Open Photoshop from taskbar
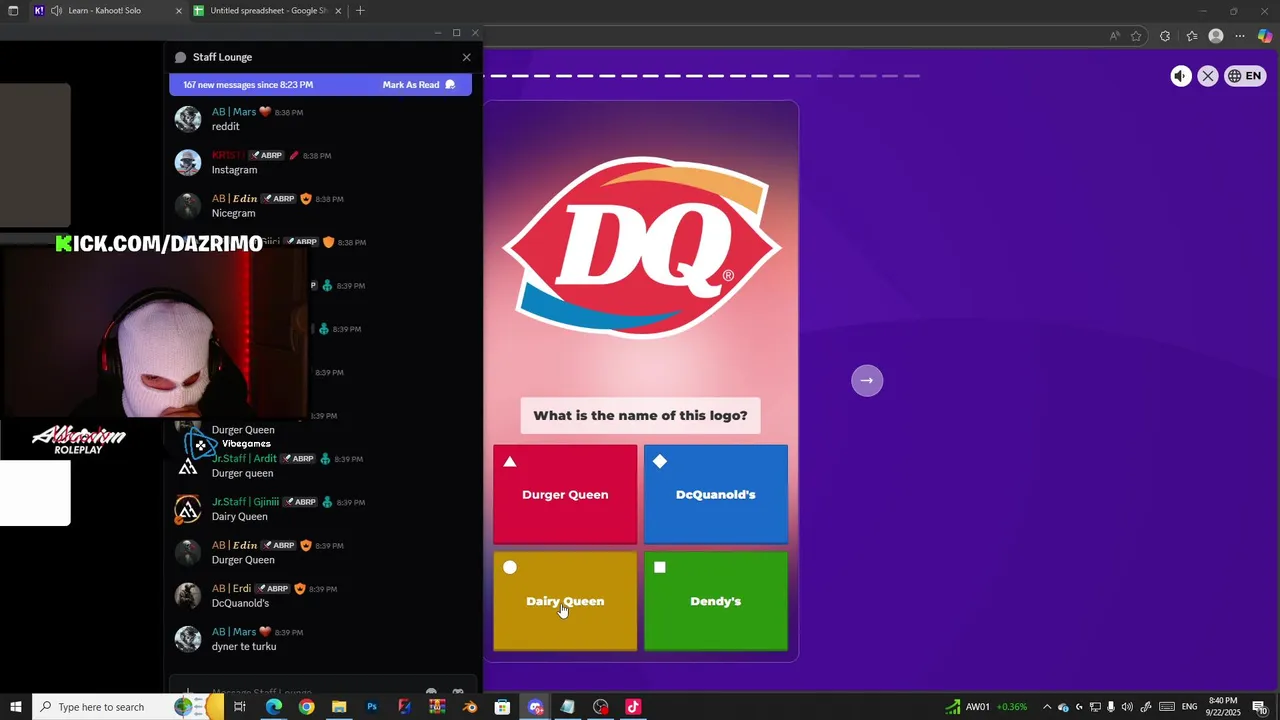 (x=372, y=707)
